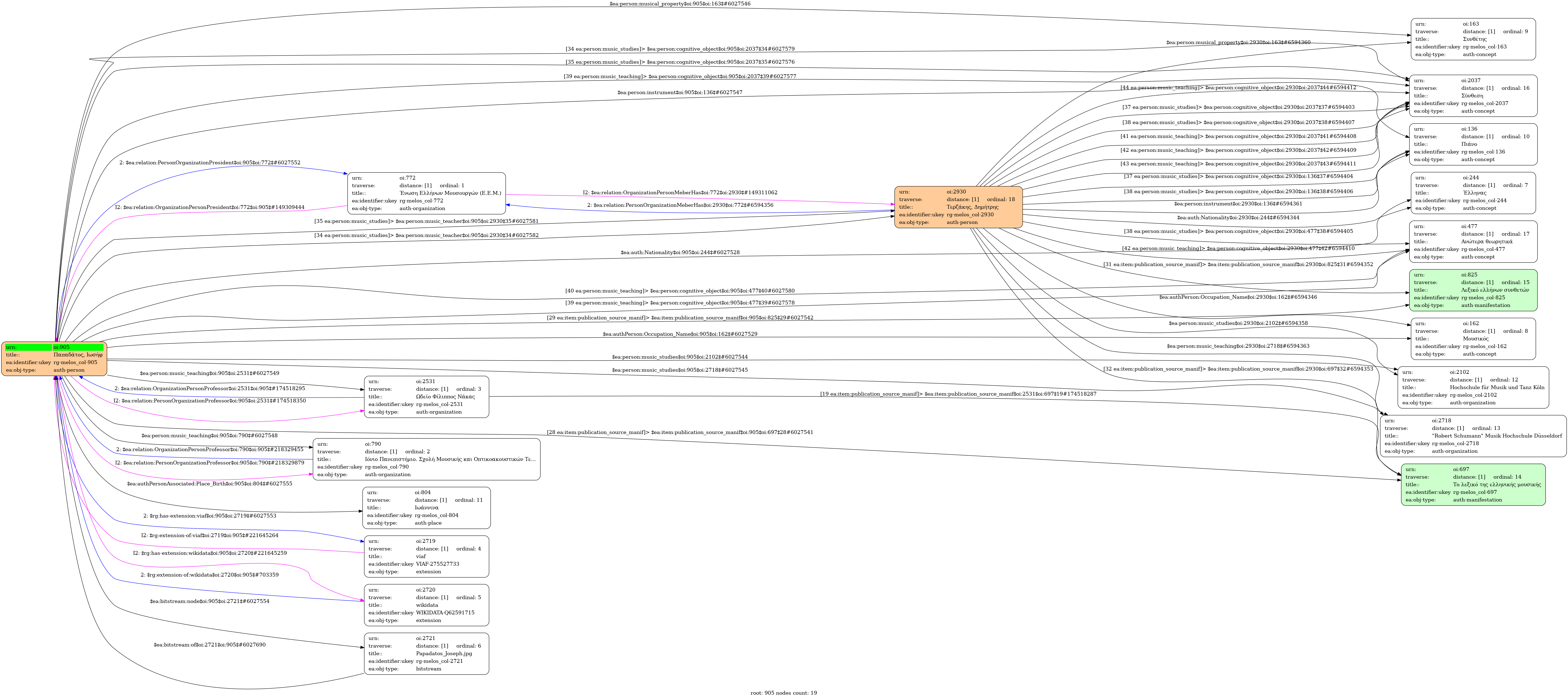The height and width of the screenshot is (699, 1568).
Task: Select concept node oi:163 Συνθέτης
Action: (x=1473, y=39)
